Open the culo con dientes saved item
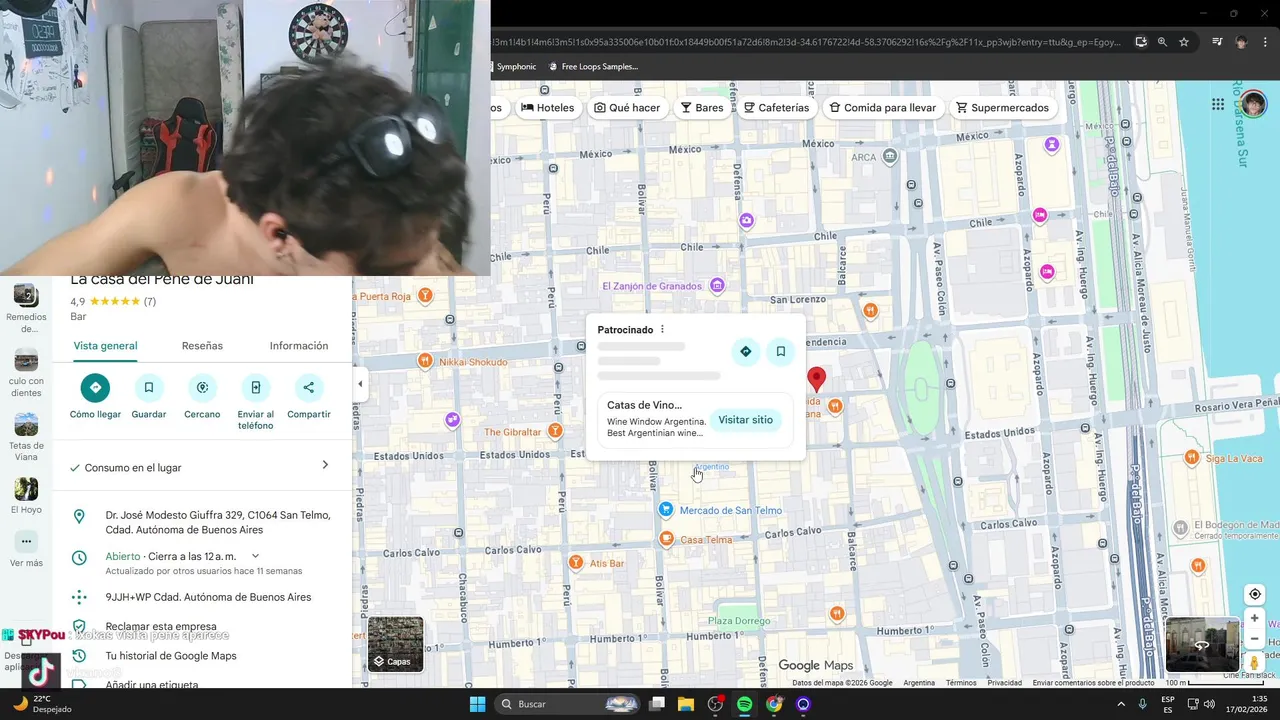Image resolution: width=1280 pixels, height=720 pixels. tap(26, 373)
